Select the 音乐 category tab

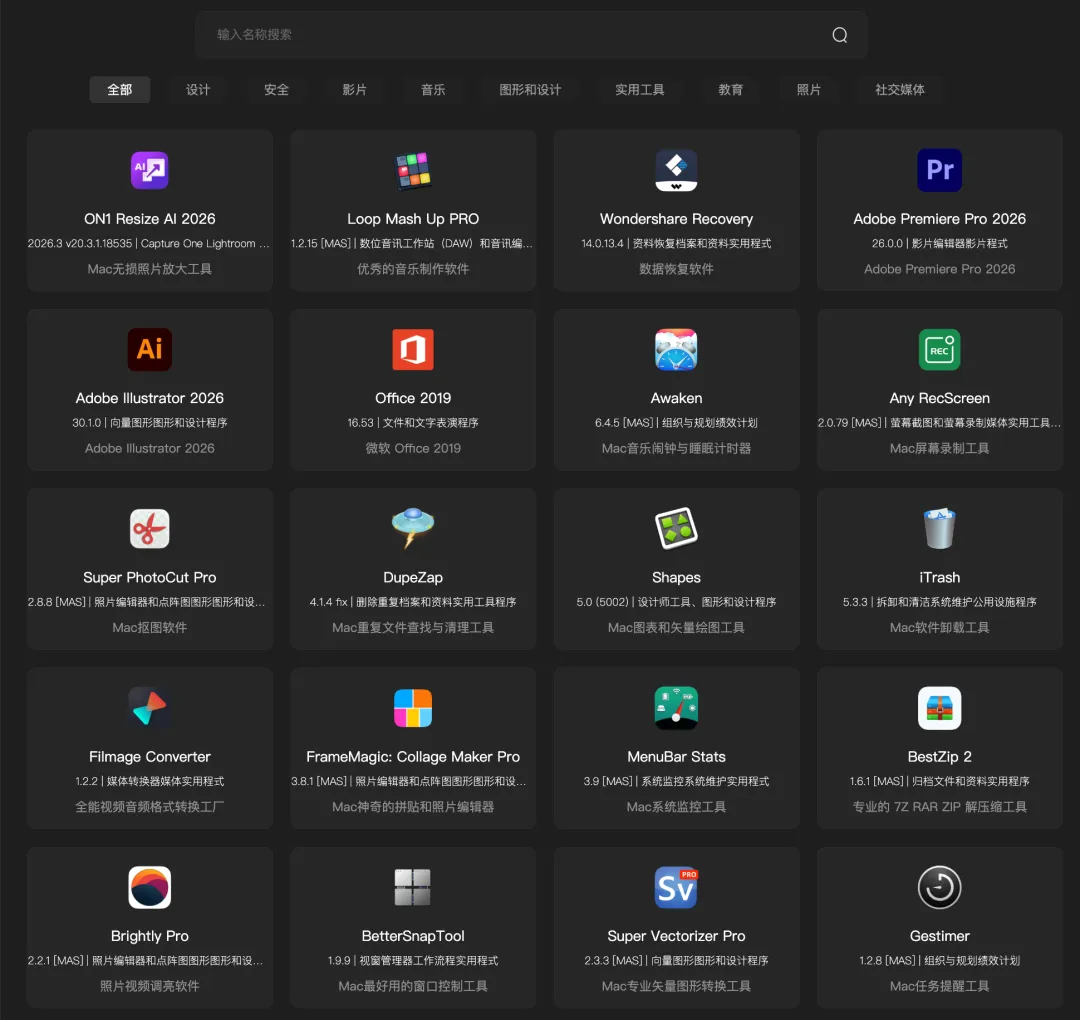[x=433, y=90]
